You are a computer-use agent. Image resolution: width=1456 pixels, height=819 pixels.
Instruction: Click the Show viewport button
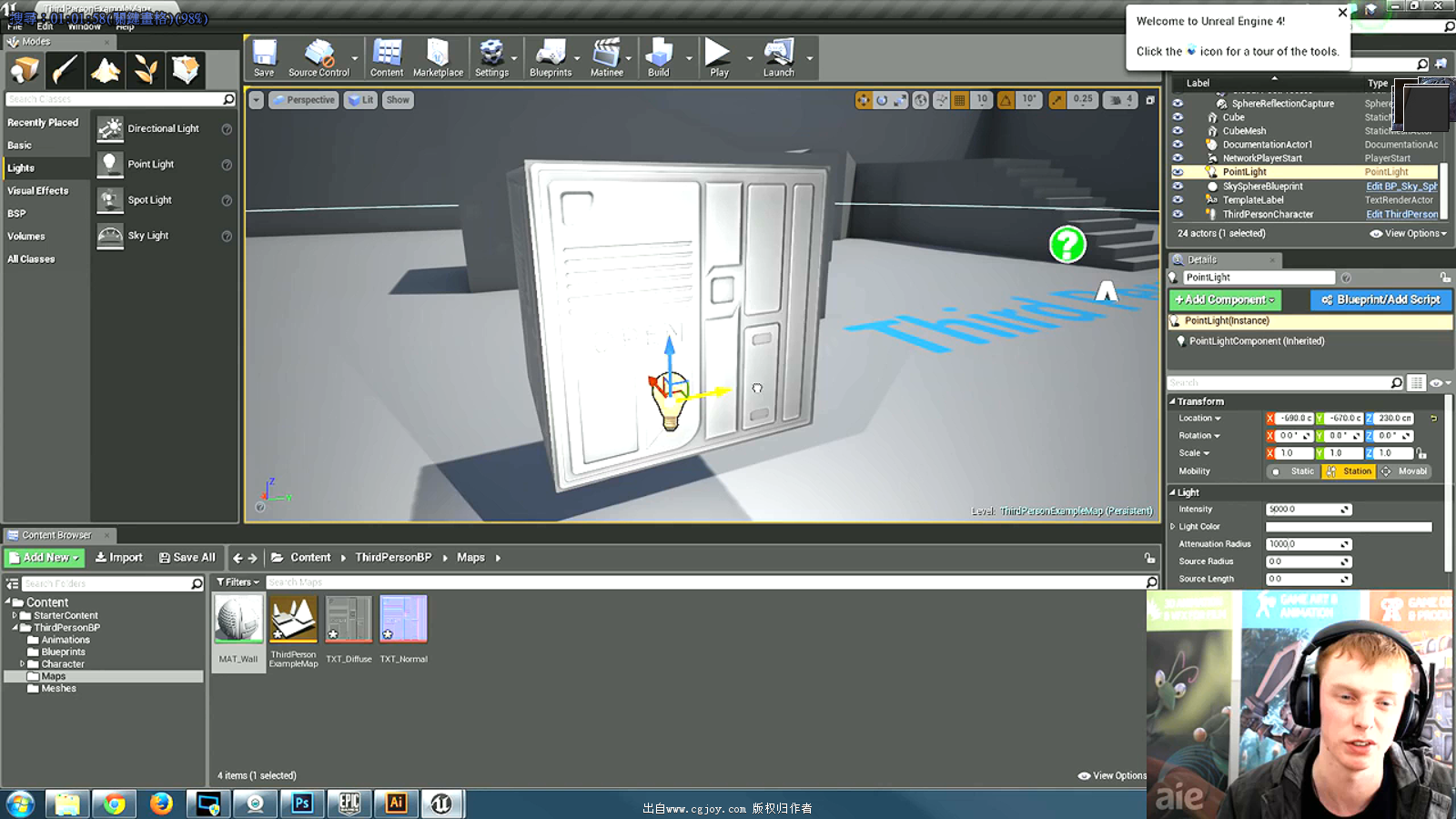pos(398,100)
